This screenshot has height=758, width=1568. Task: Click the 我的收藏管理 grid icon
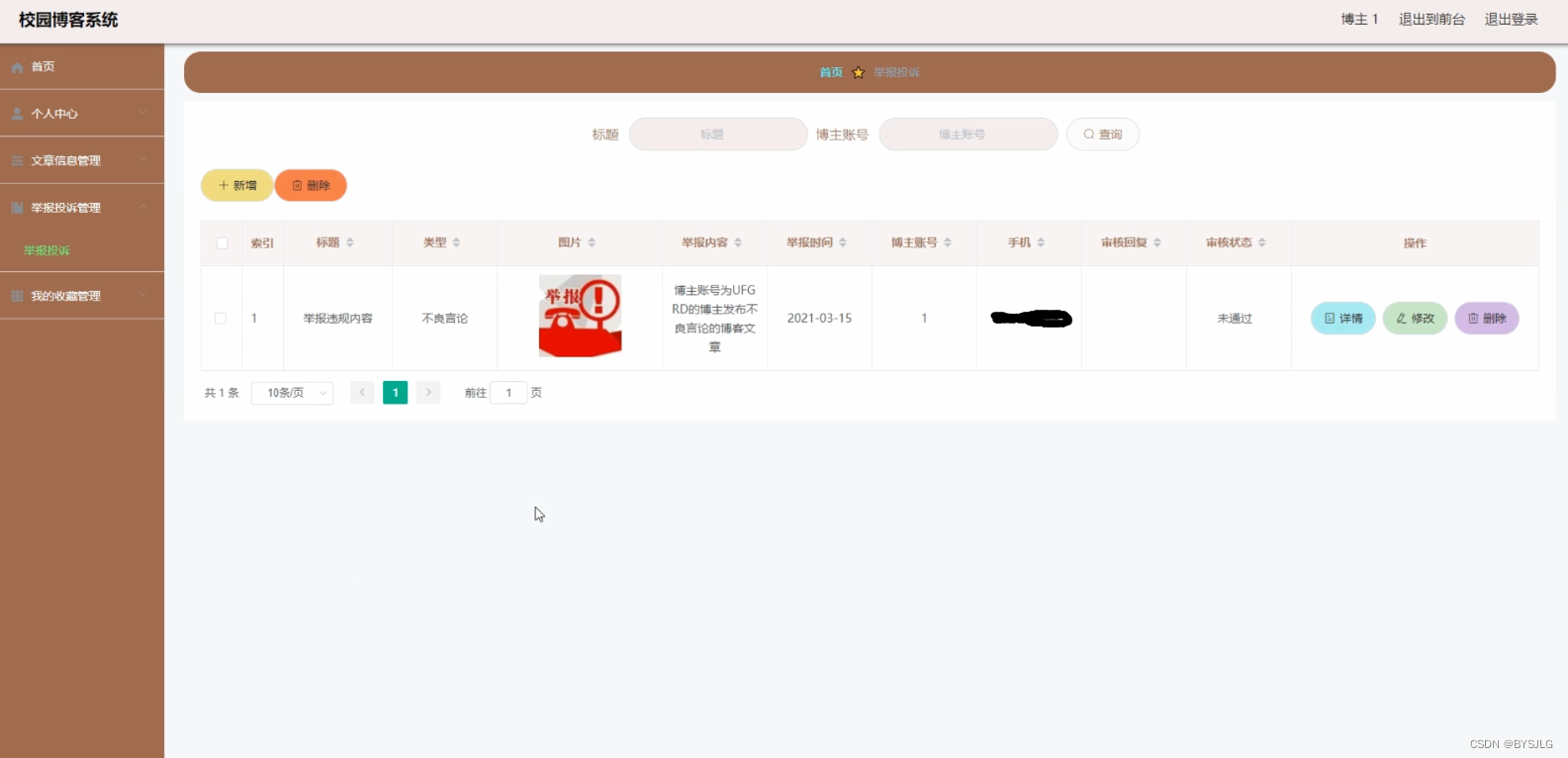click(17, 296)
